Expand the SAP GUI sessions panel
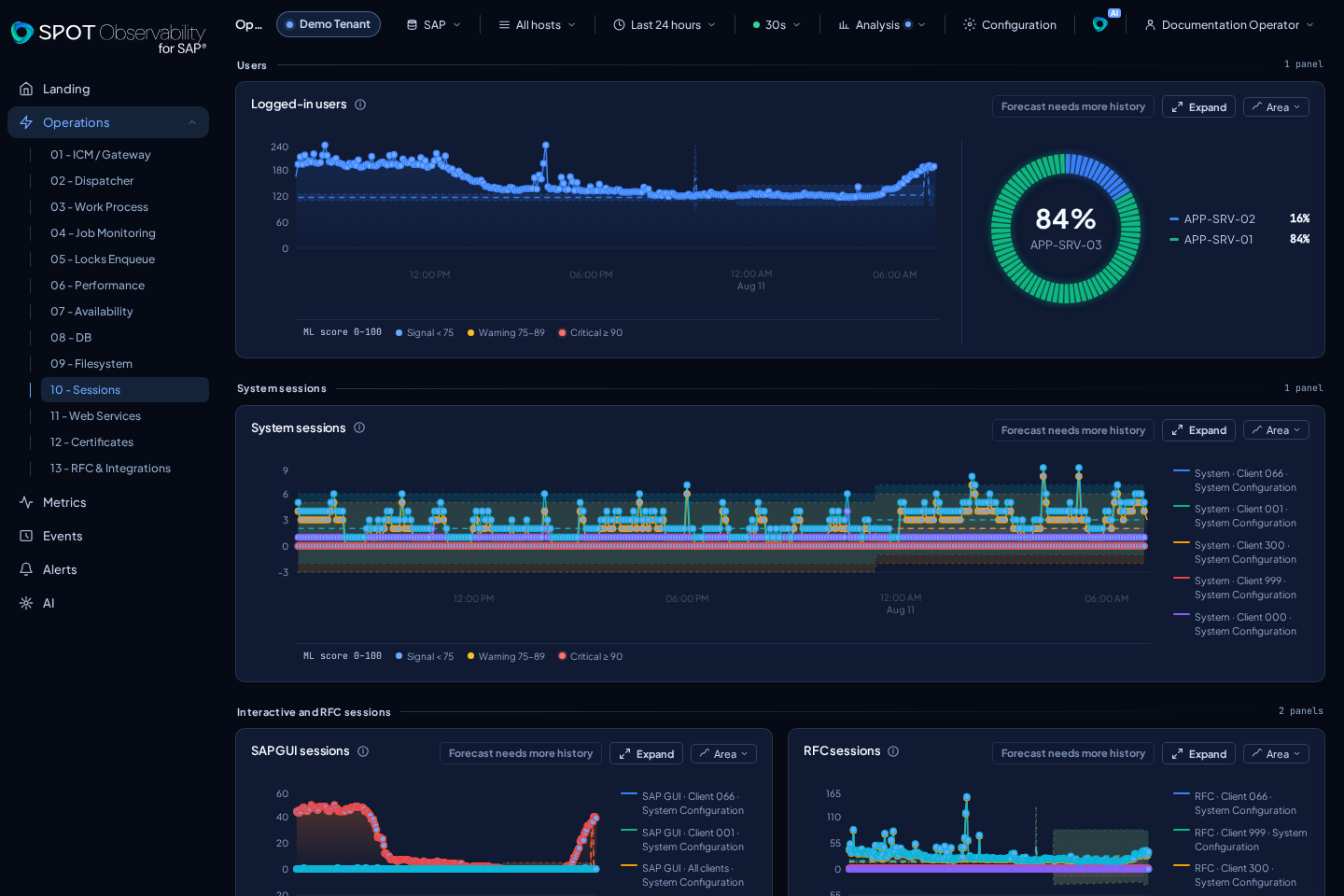Image resolution: width=1344 pixels, height=896 pixels. 646,754
